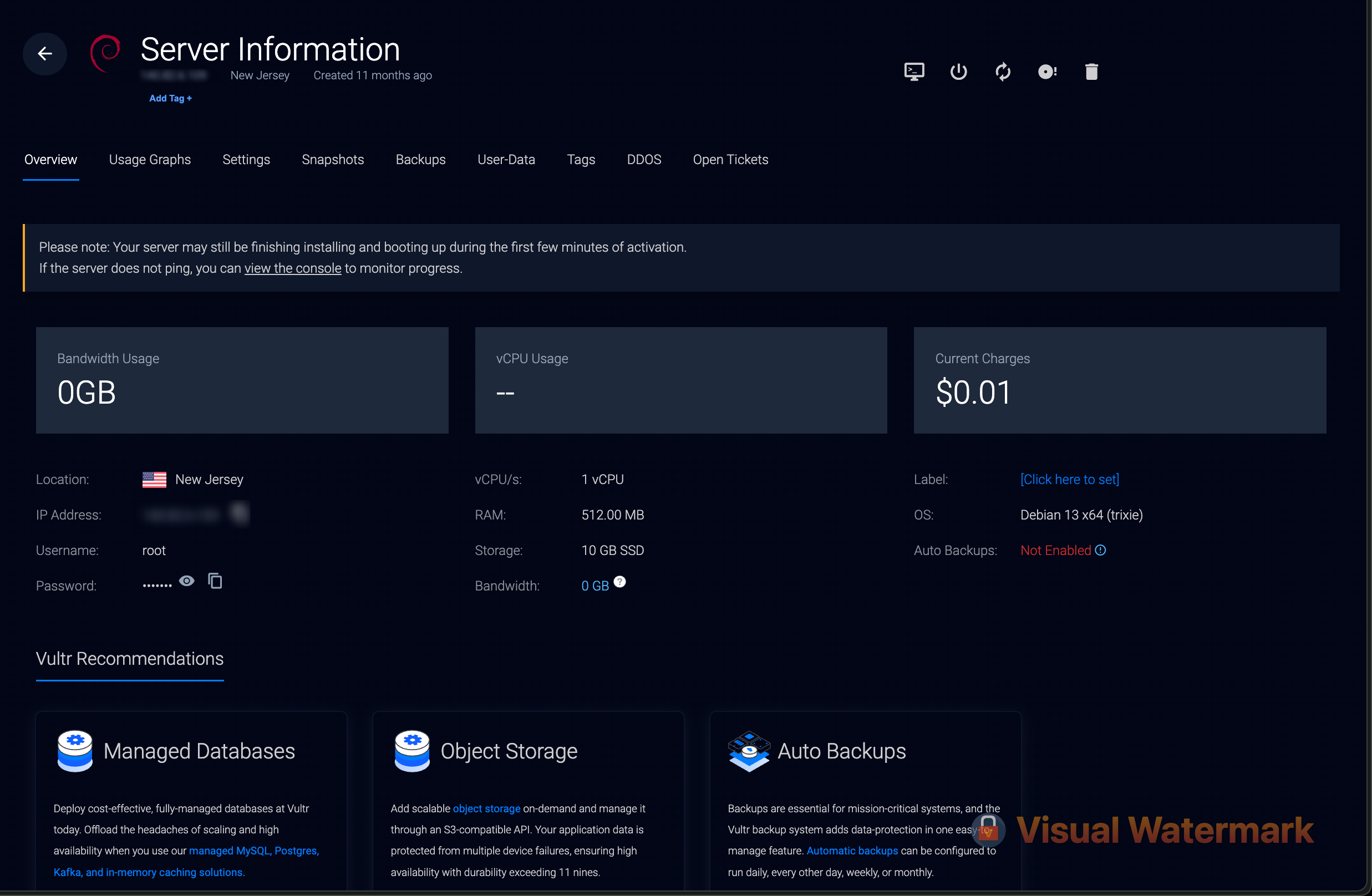
Task: Go back using the arrow button
Action: [45, 54]
